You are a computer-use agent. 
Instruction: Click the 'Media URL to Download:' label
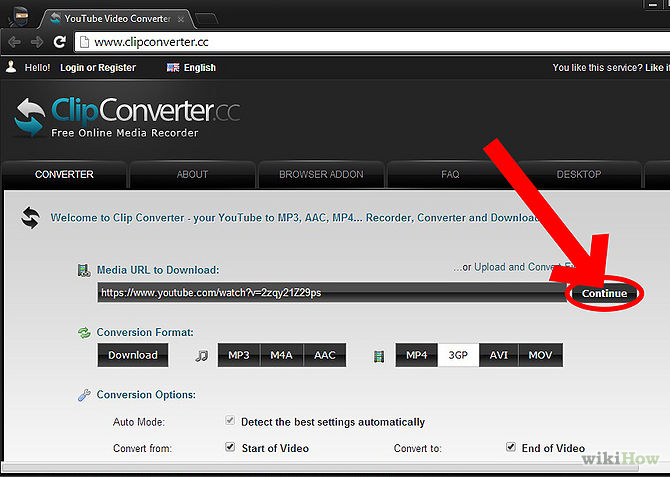(158, 270)
